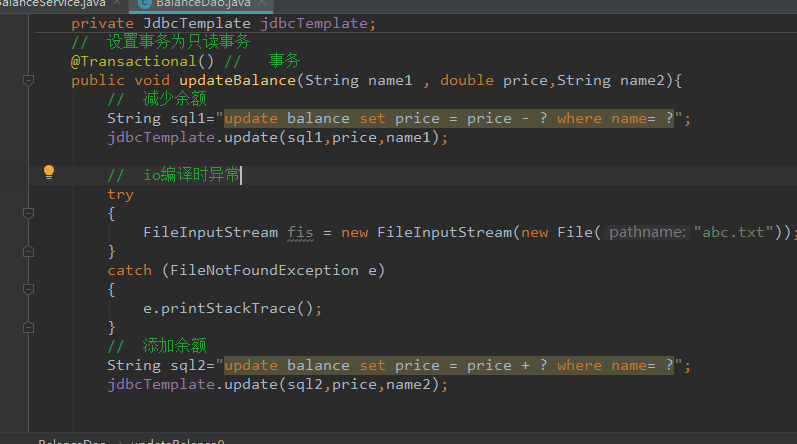Click the class icon on BalanceDao.java tab
797x444 pixels.
coord(145,4)
